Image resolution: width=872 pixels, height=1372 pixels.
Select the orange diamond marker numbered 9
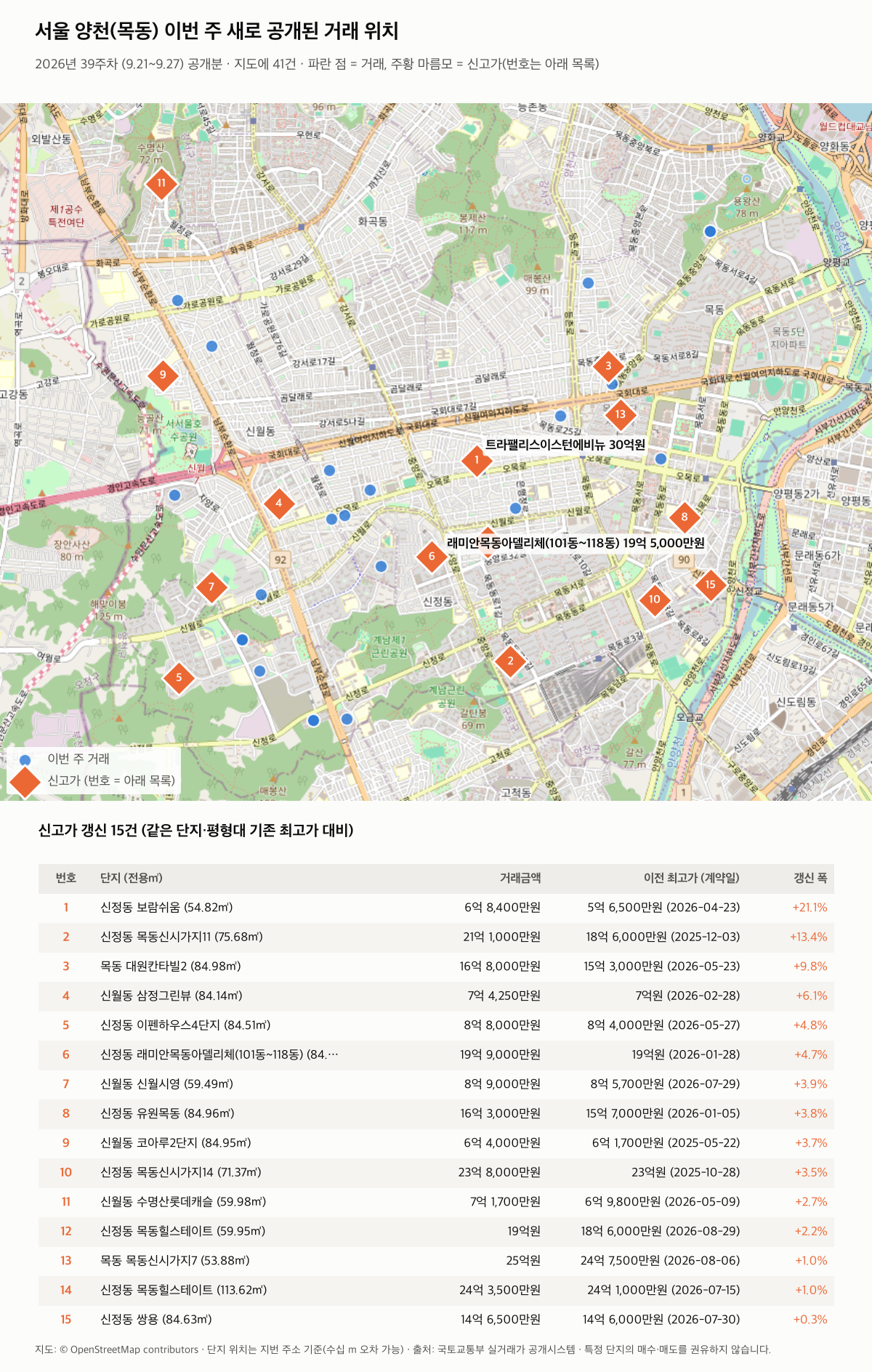pyautogui.click(x=163, y=375)
